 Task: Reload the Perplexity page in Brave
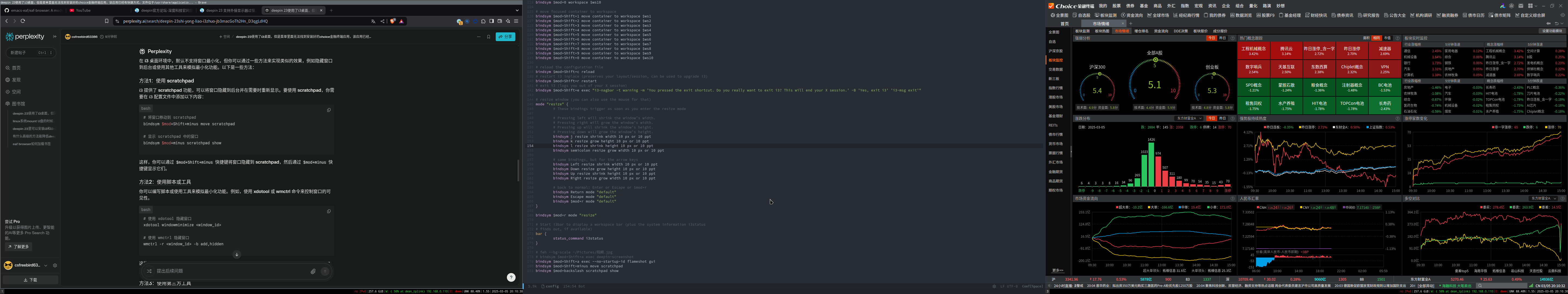pyautogui.click(x=23, y=21)
